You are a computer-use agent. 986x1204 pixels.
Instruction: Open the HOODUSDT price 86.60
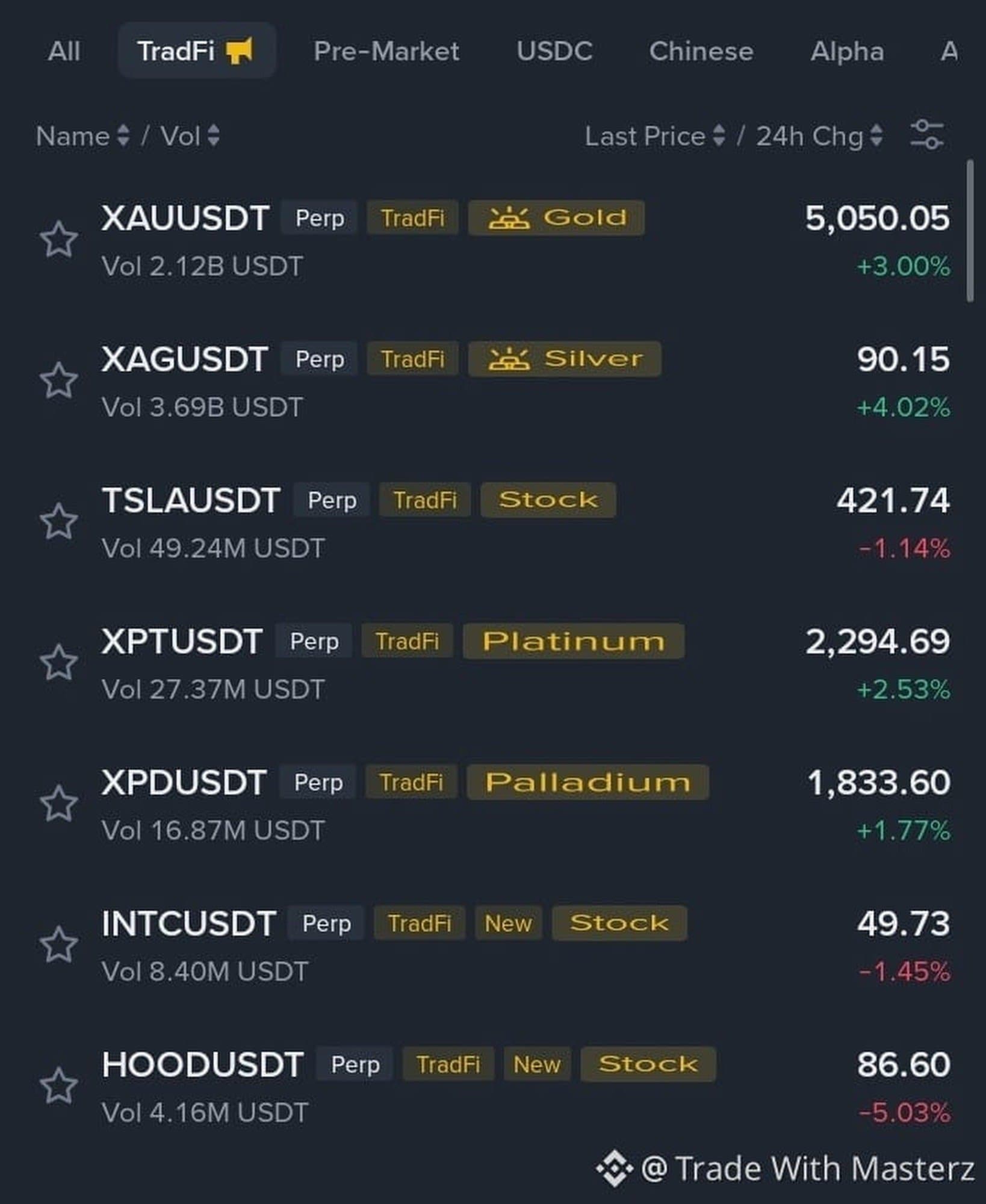tap(904, 1064)
